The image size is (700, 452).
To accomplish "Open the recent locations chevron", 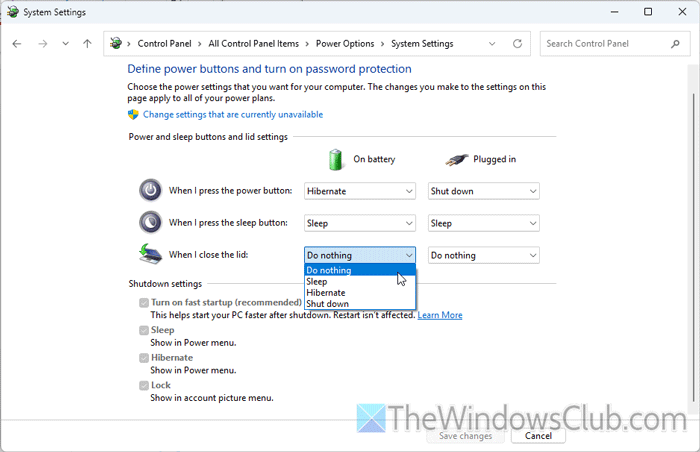I will click(66, 44).
